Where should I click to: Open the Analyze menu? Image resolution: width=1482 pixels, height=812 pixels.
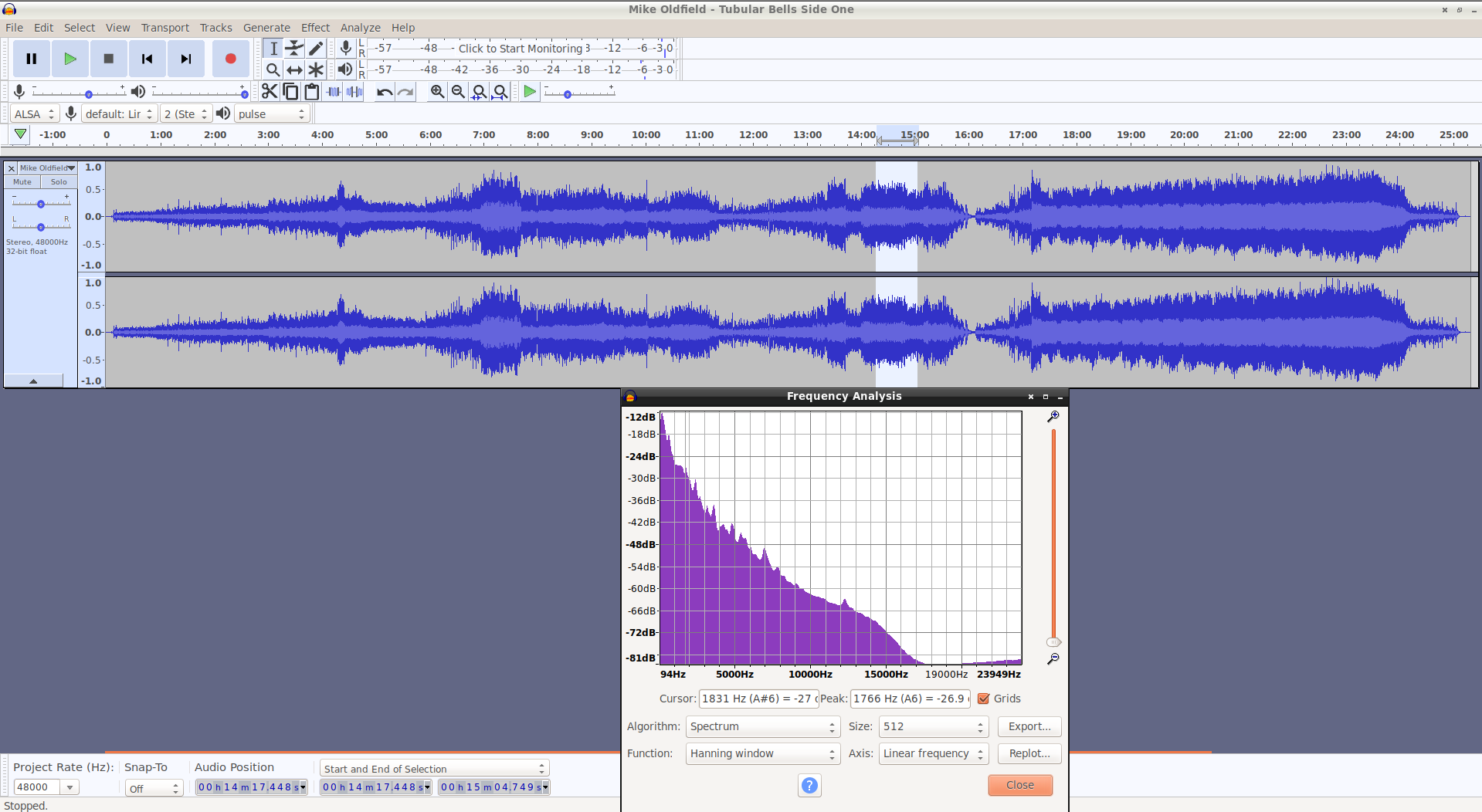[360, 28]
